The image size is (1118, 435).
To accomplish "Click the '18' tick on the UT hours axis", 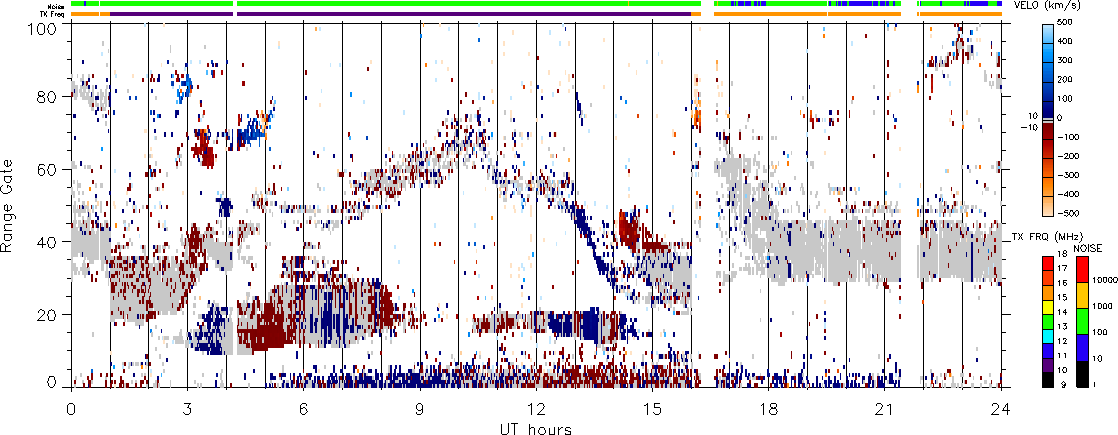I will click(769, 408).
